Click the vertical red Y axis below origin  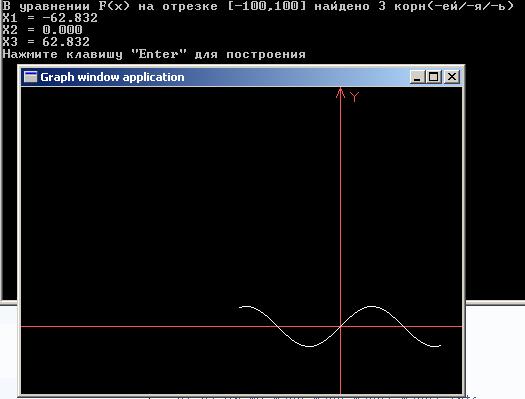(341, 362)
